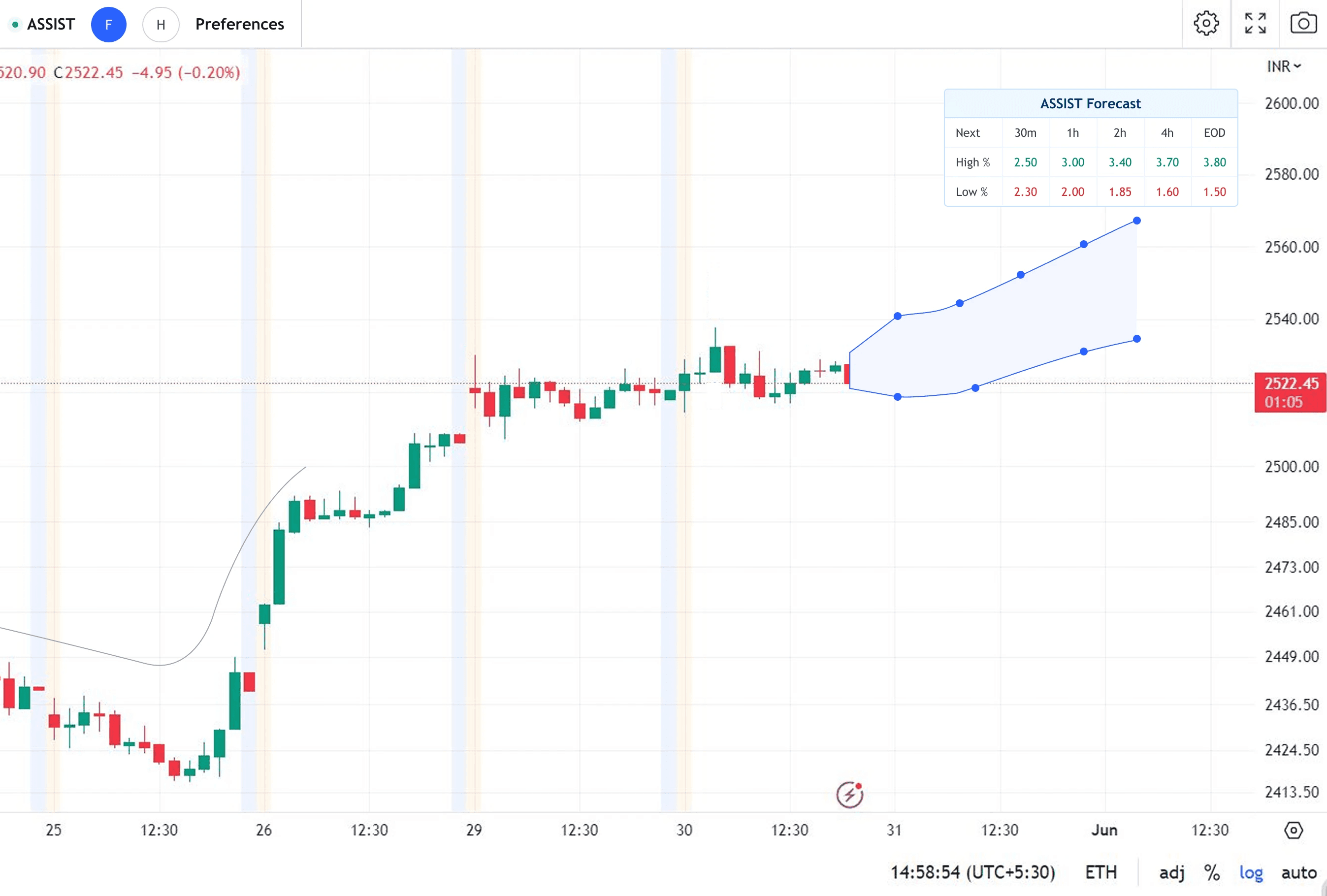Click the green ASSIST status dot
This screenshot has height=896, width=1327.
(15, 25)
